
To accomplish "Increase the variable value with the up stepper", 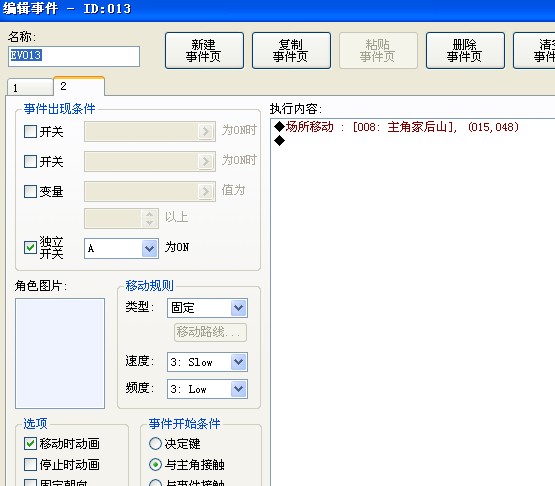I will click(x=150, y=214).
